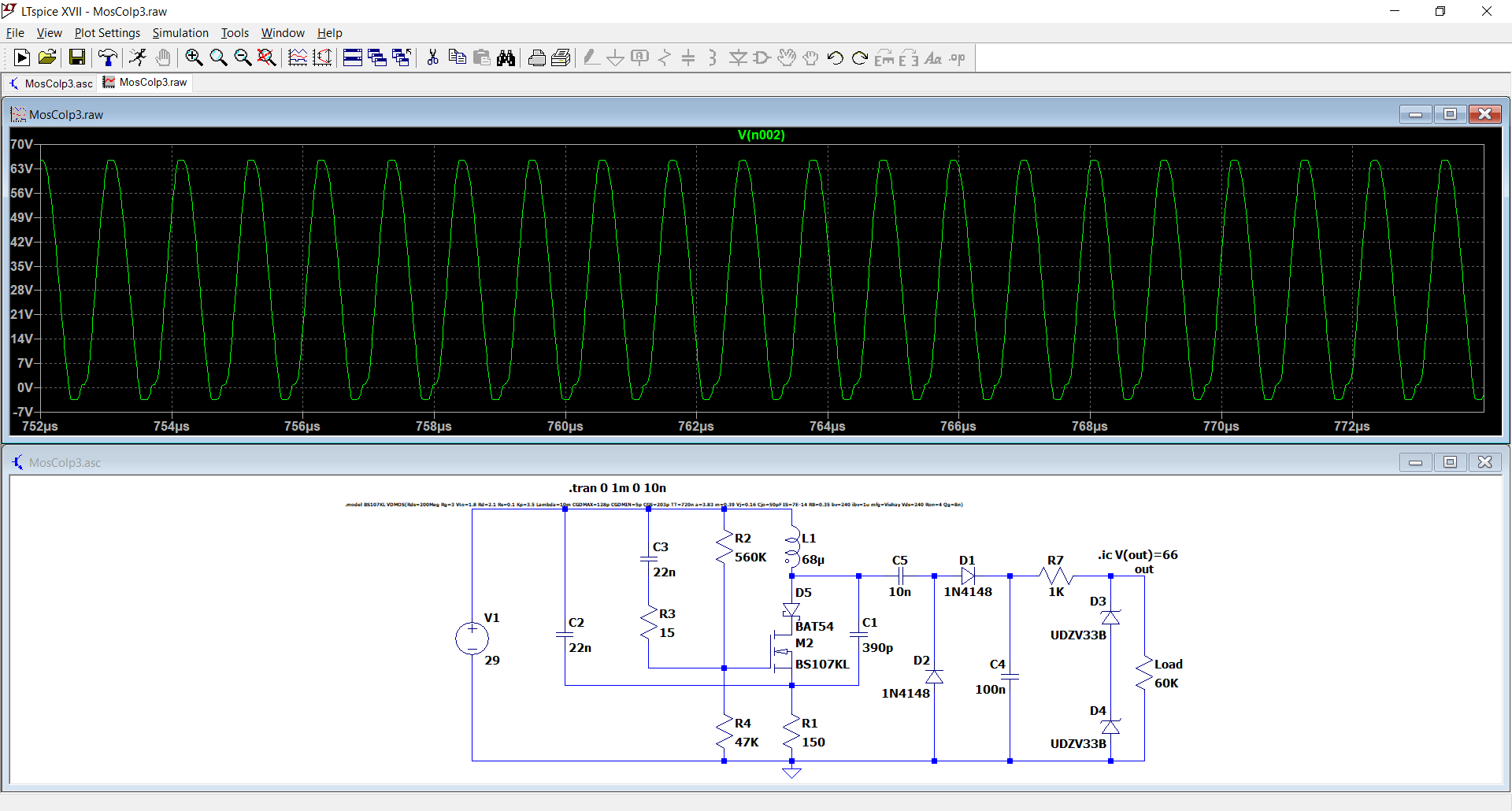Select the Drag closed-hand tool
1512x811 pixels.
(811, 57)
